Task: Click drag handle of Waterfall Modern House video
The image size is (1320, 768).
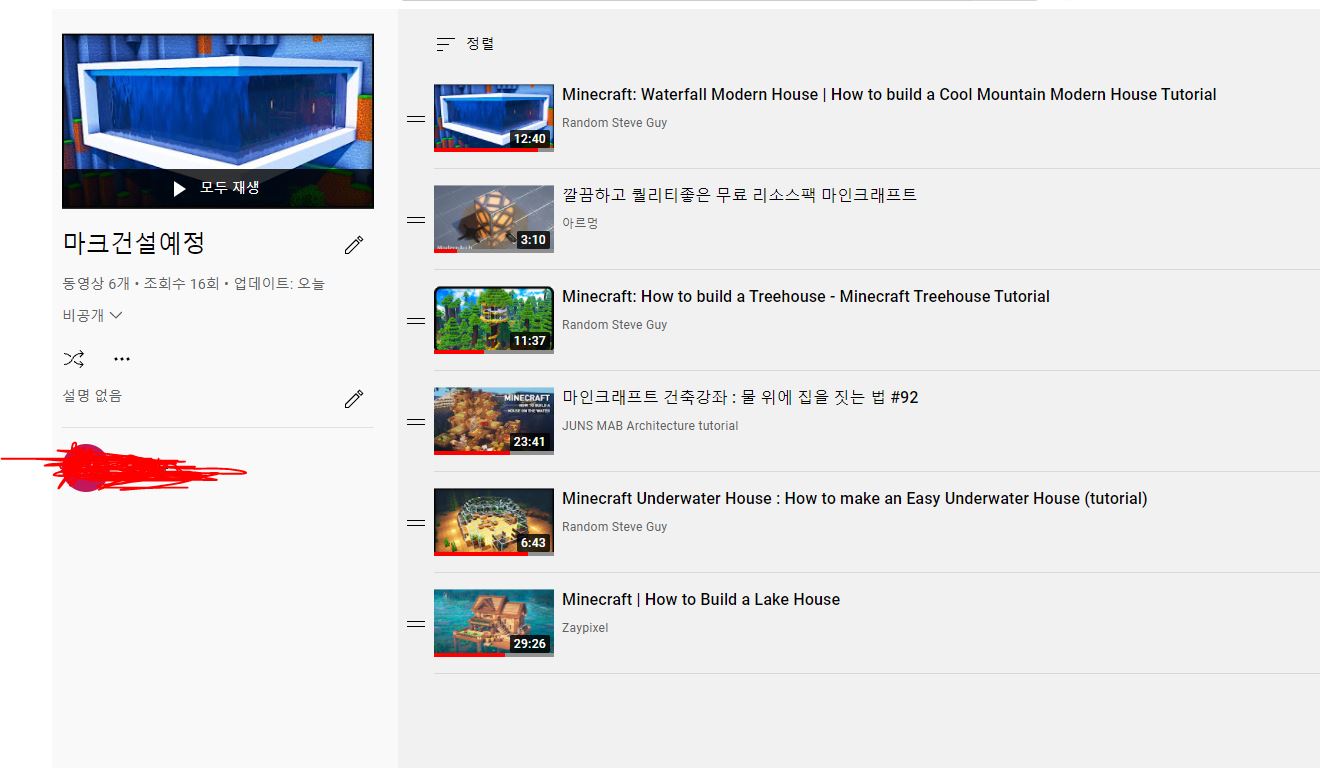Action: coord(416,119)
